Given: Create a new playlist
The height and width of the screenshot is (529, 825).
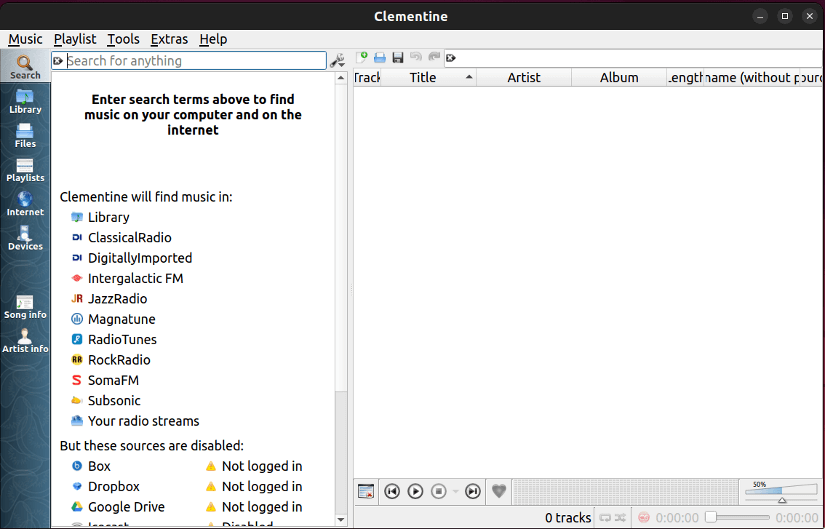Looking at the screenshot, I should (x=361, y=57).
